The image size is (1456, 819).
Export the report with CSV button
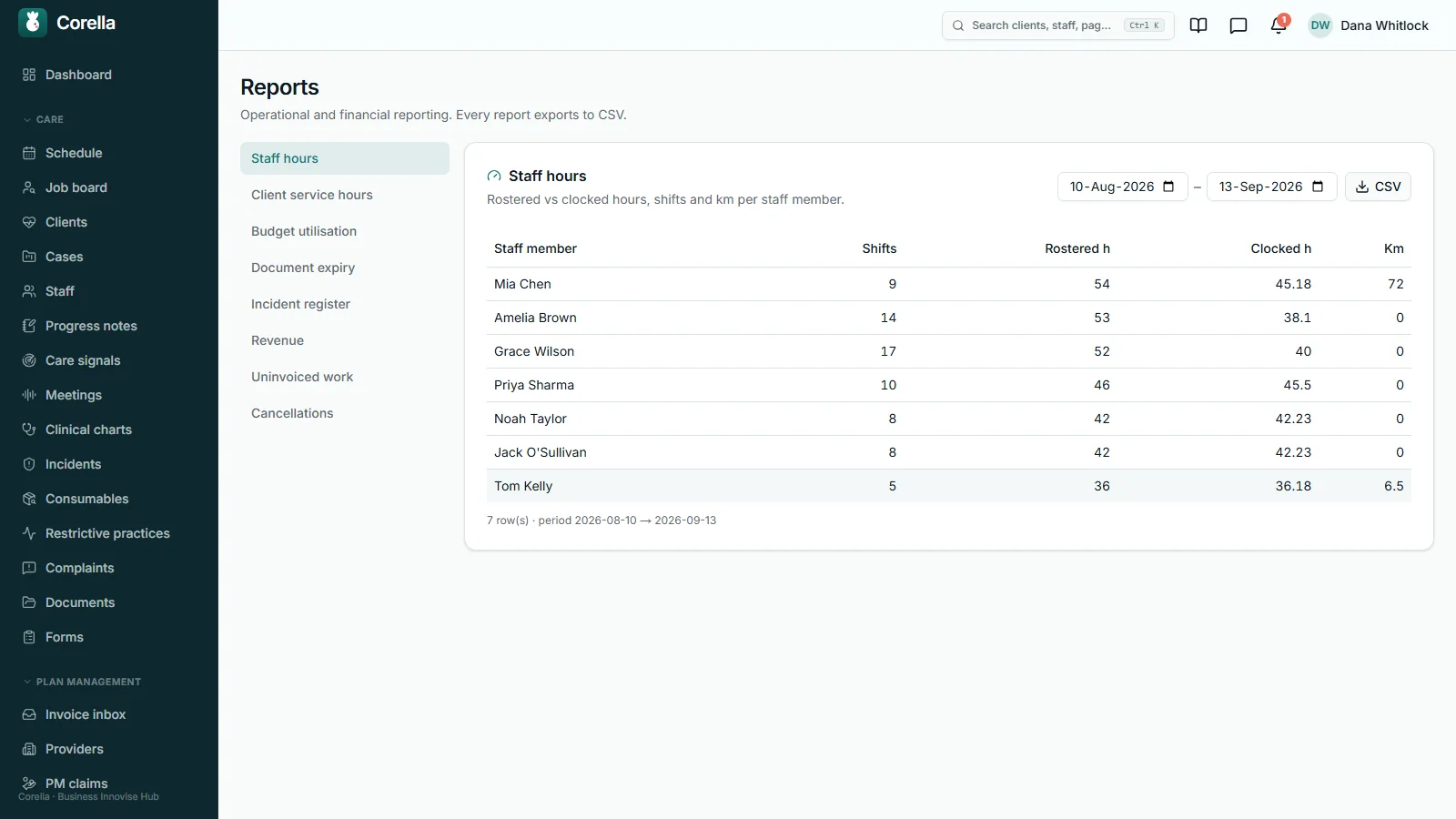coord(1378,187)
